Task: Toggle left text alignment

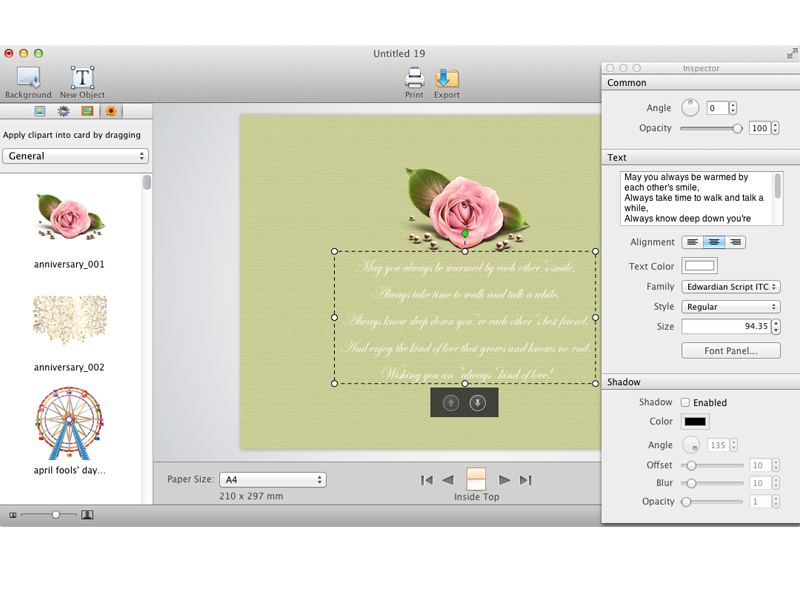Action: coord(694,242)
